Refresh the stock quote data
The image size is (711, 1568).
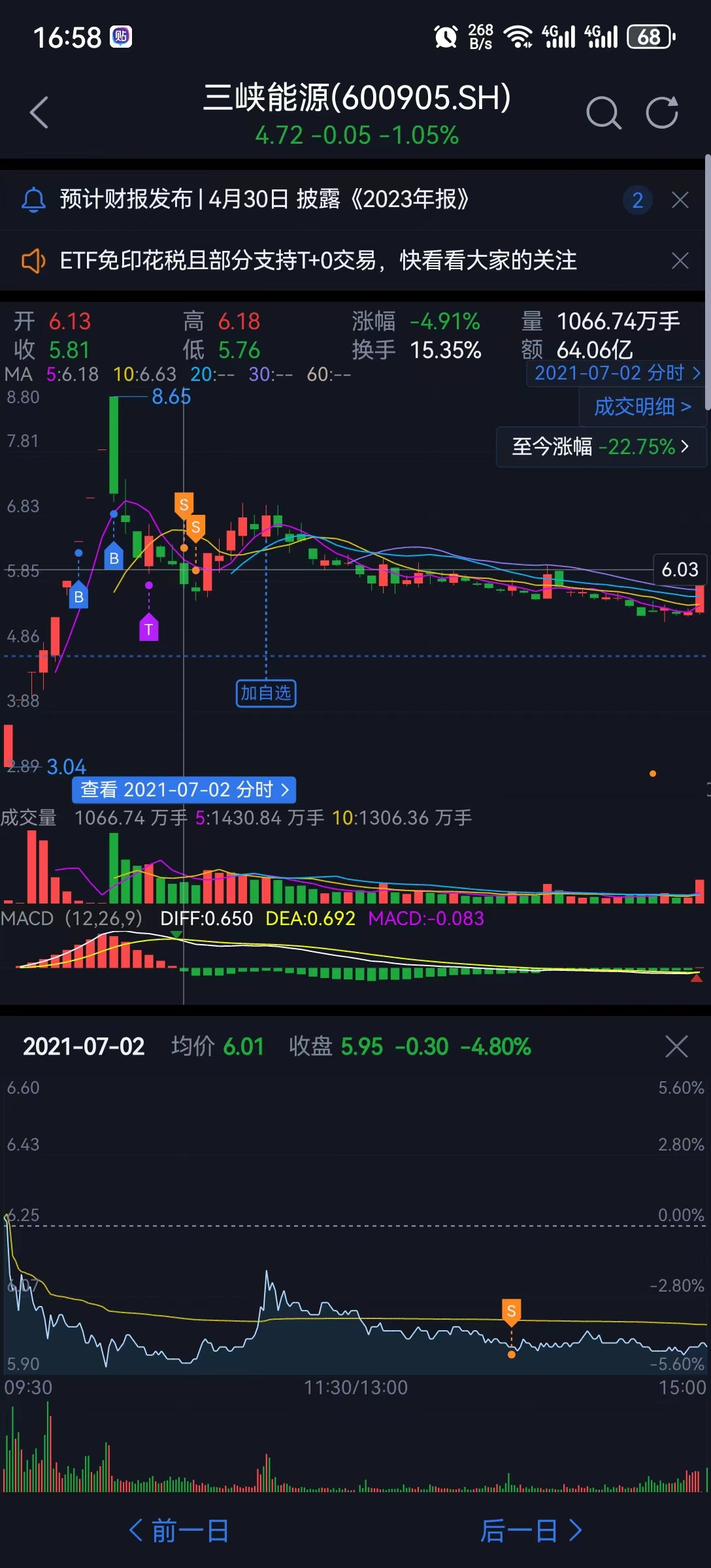[662, 112]
